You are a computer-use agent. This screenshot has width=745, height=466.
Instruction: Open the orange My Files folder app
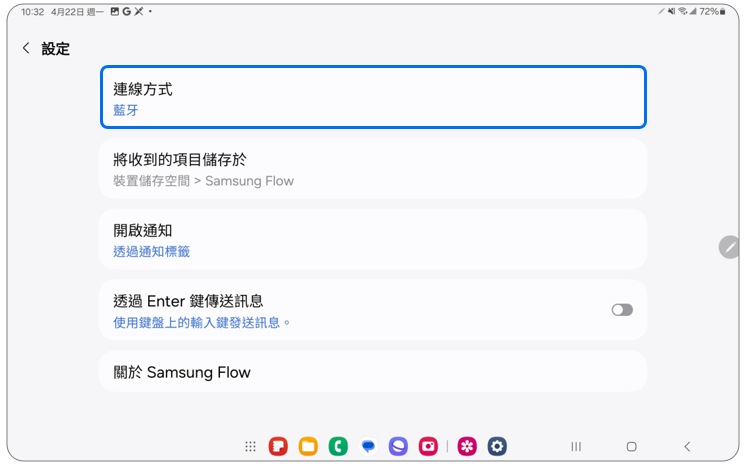coord(308,446)
